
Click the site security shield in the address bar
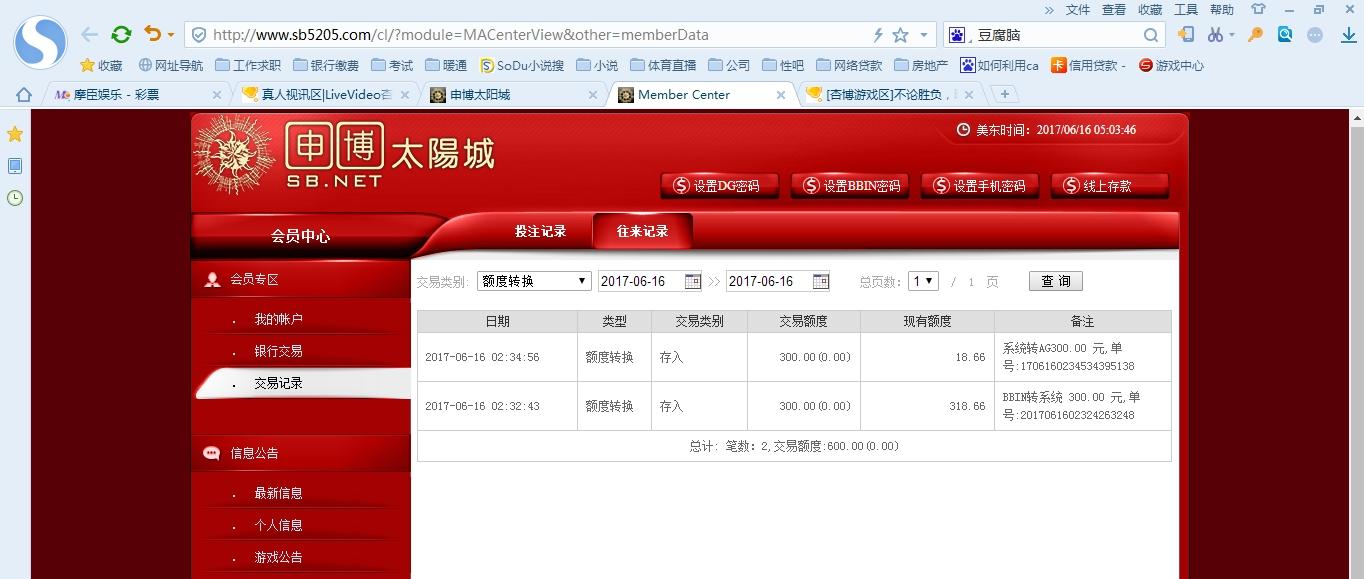(x=199, y=35)
